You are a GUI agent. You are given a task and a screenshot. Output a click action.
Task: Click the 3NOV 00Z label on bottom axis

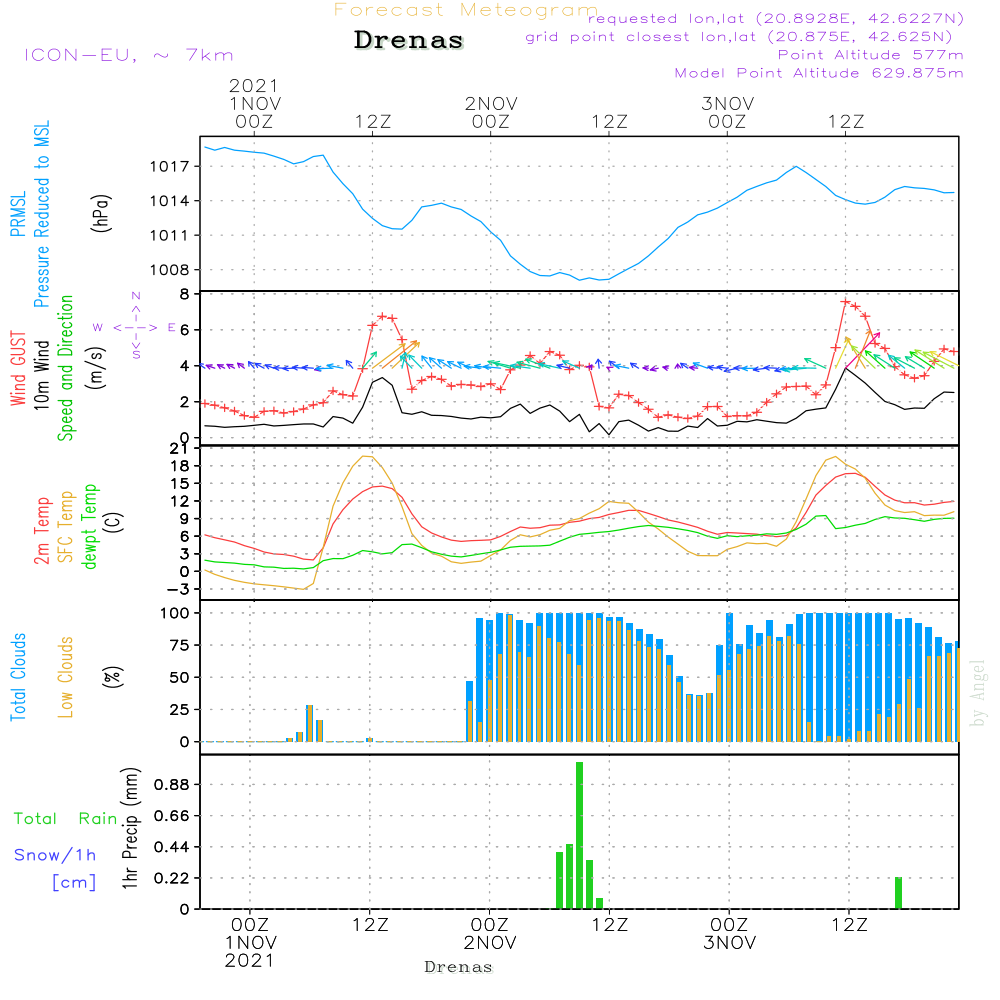(x=728, y=934)
